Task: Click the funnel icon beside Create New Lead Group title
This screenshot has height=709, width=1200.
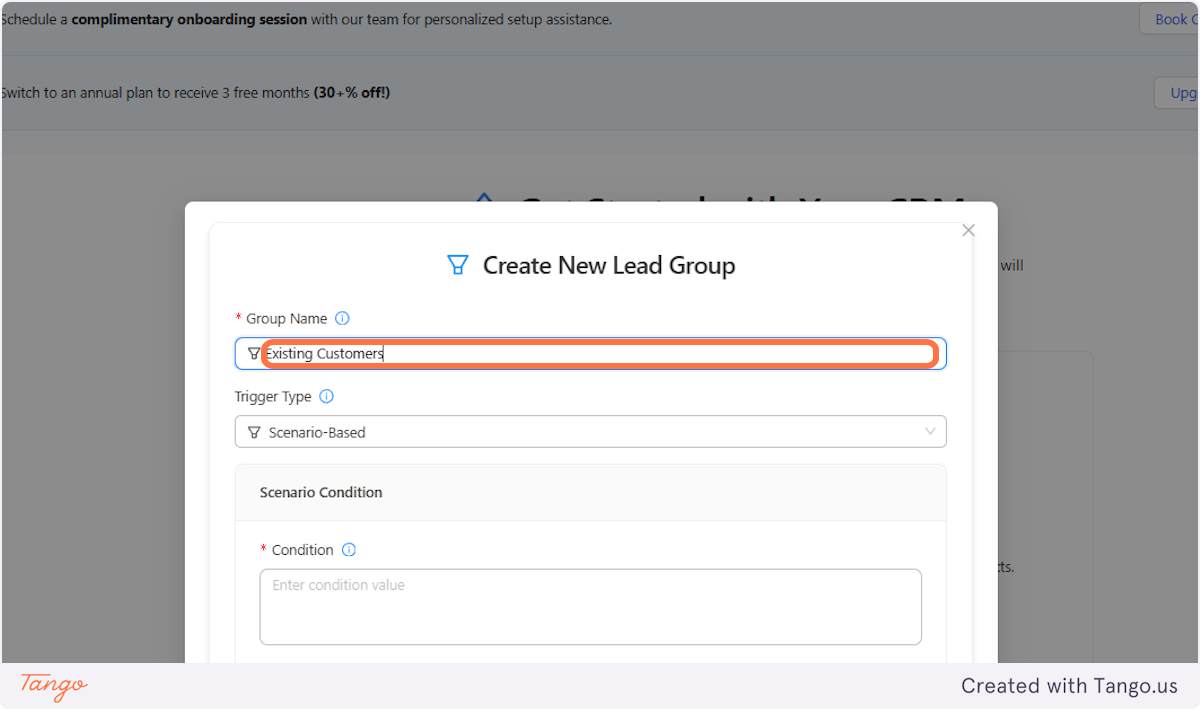Action: click(458, 265)
